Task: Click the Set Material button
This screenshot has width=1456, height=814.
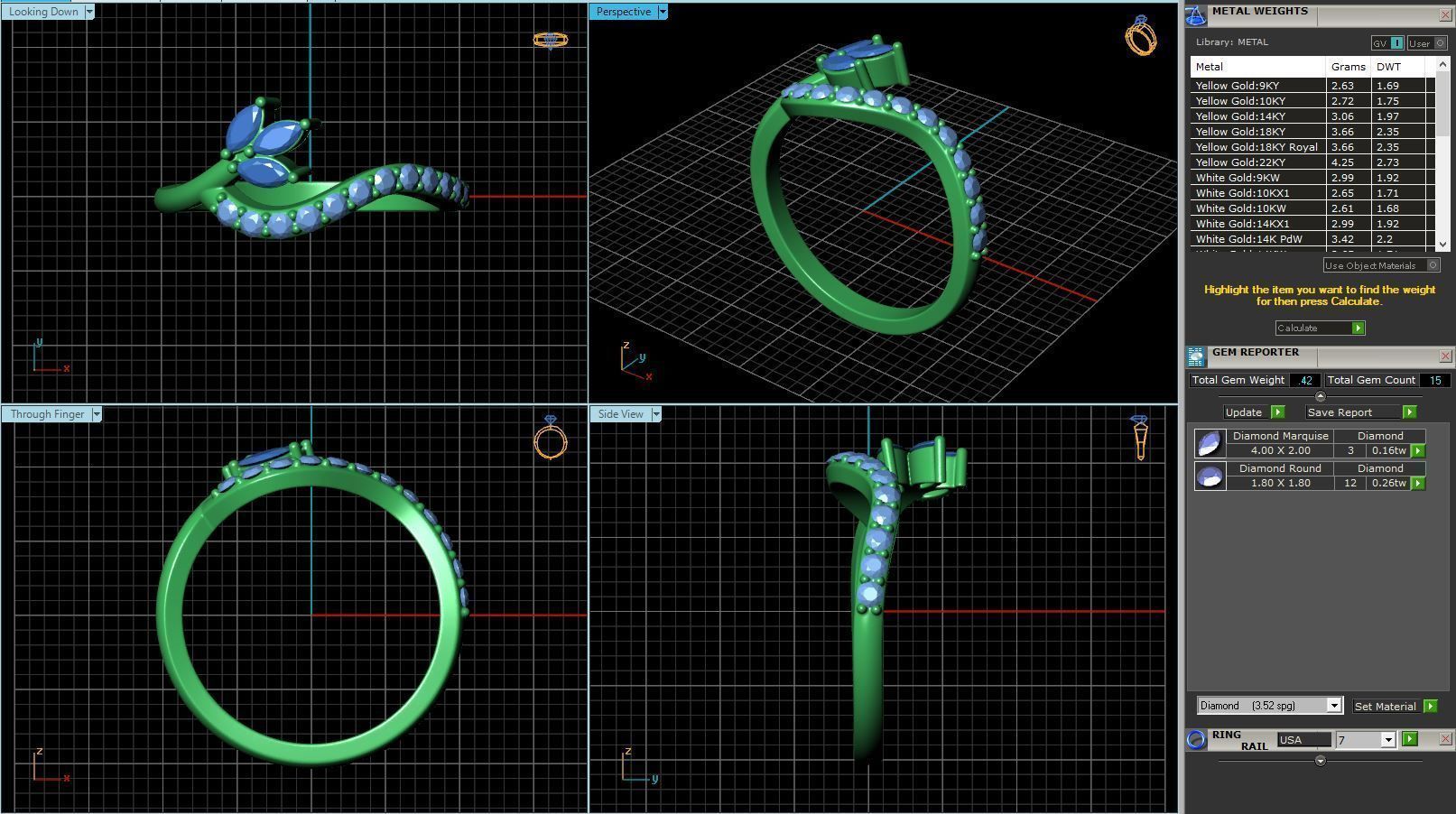Action: [1386, 707]
